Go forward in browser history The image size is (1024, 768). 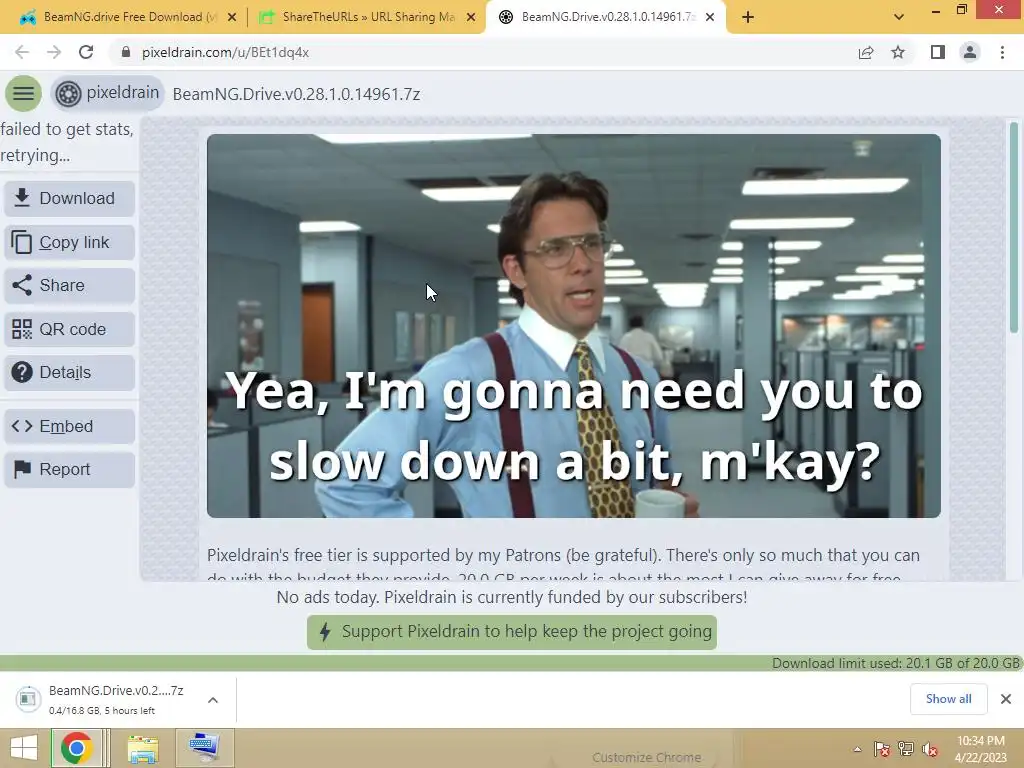[x=54, y=52]
